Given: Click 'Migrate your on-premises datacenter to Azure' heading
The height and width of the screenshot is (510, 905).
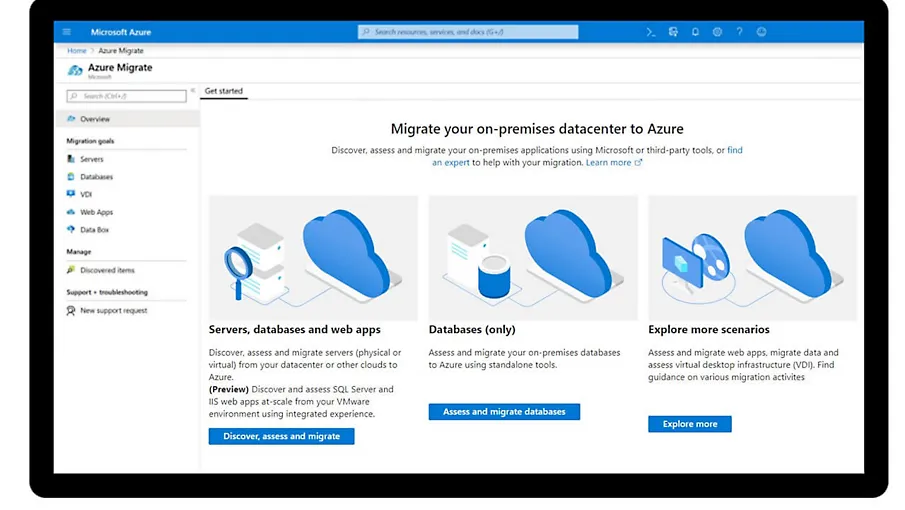Looking at the screenshot, I should point(537,129).
